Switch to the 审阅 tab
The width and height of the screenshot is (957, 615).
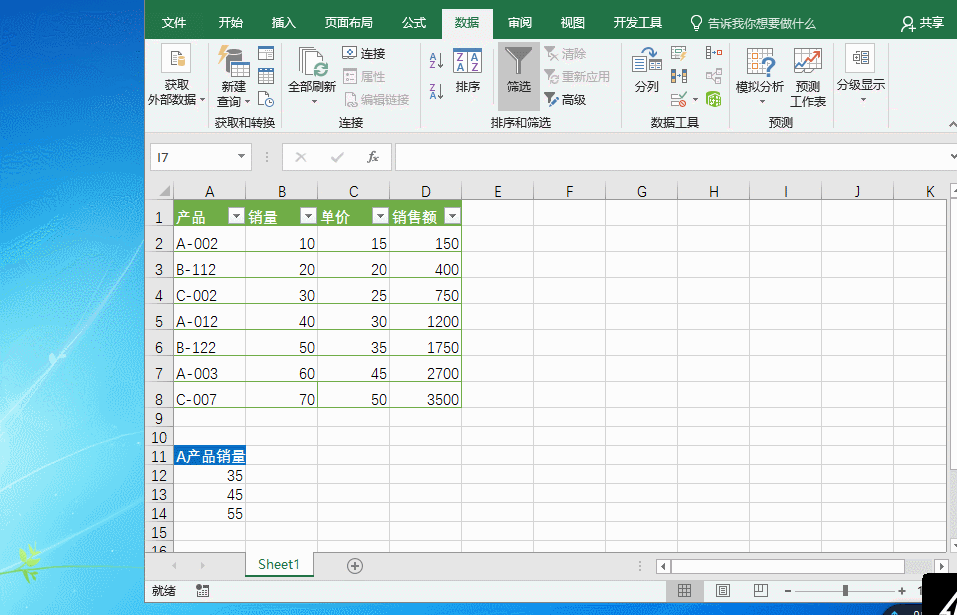point(520,23)
